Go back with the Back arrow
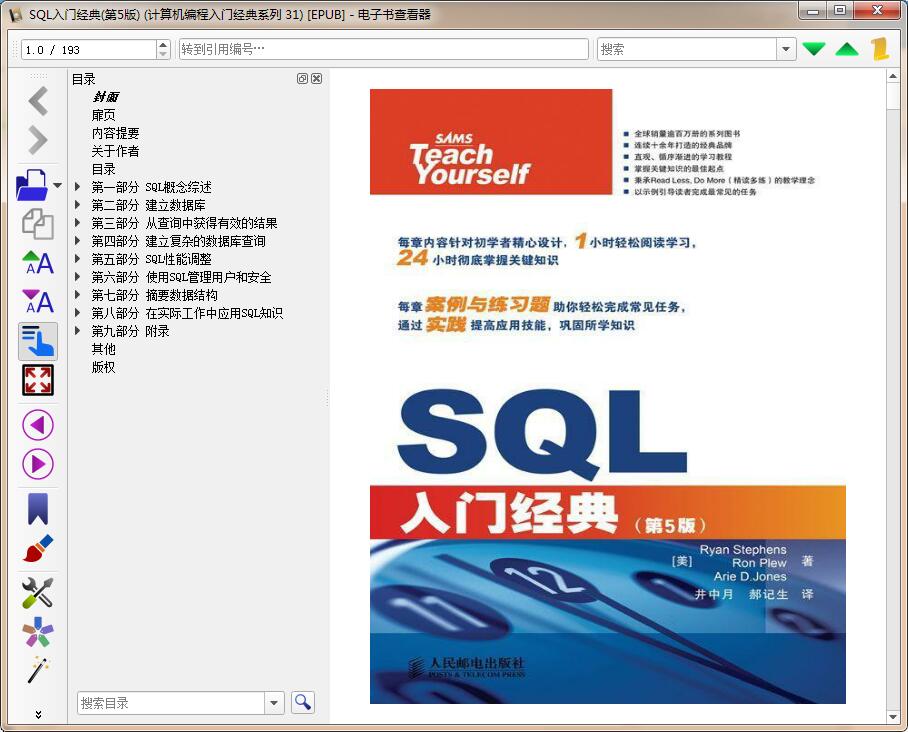The width and height of the screenshot is (908, 732). 38,101
